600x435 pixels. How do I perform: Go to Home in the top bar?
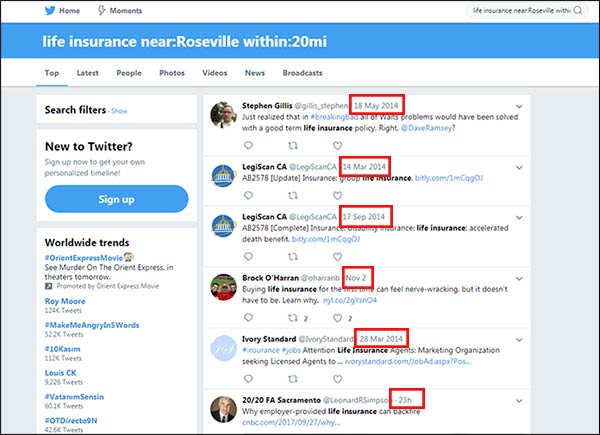(x=69, y=11)
